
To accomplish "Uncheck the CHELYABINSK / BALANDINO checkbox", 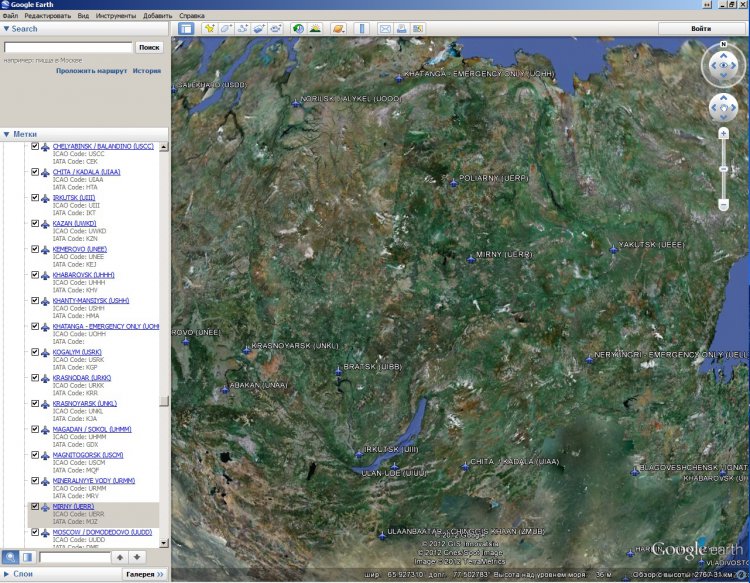I will tap(35, 146).
